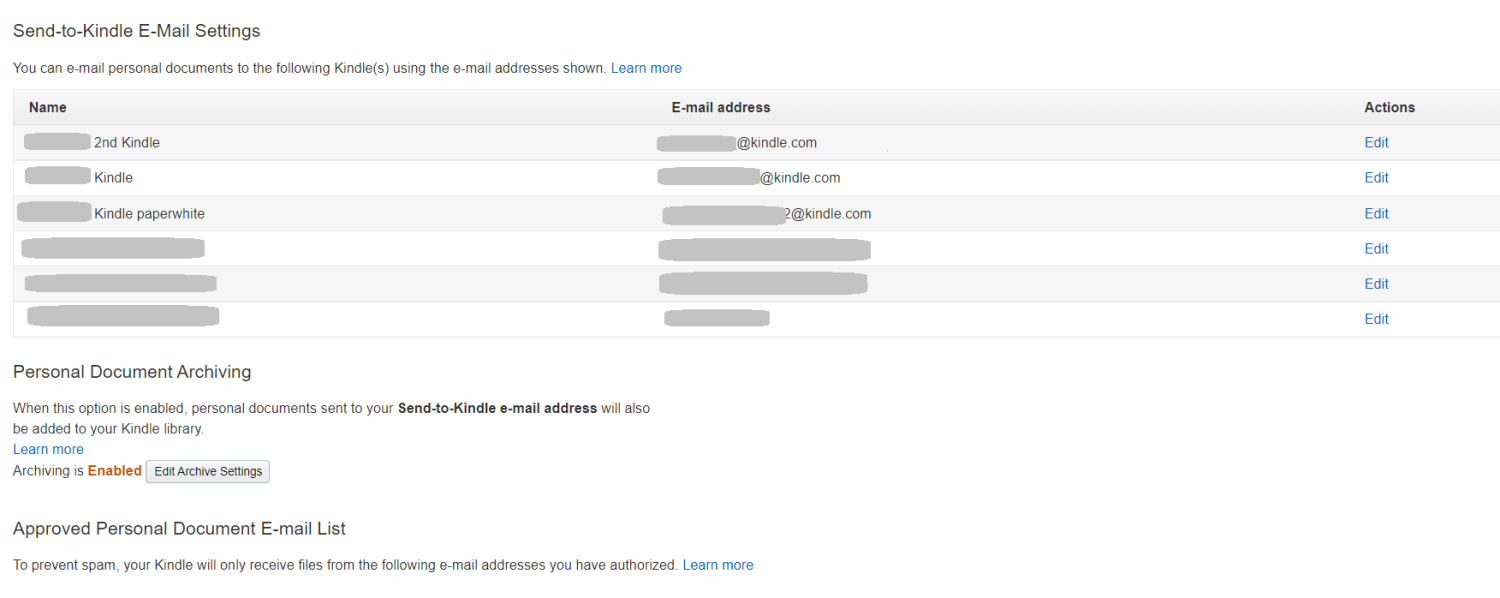Click Edit in the fifth device row
The height and width of the screenshot is (598, 1500).
[x=1376, y=284]
